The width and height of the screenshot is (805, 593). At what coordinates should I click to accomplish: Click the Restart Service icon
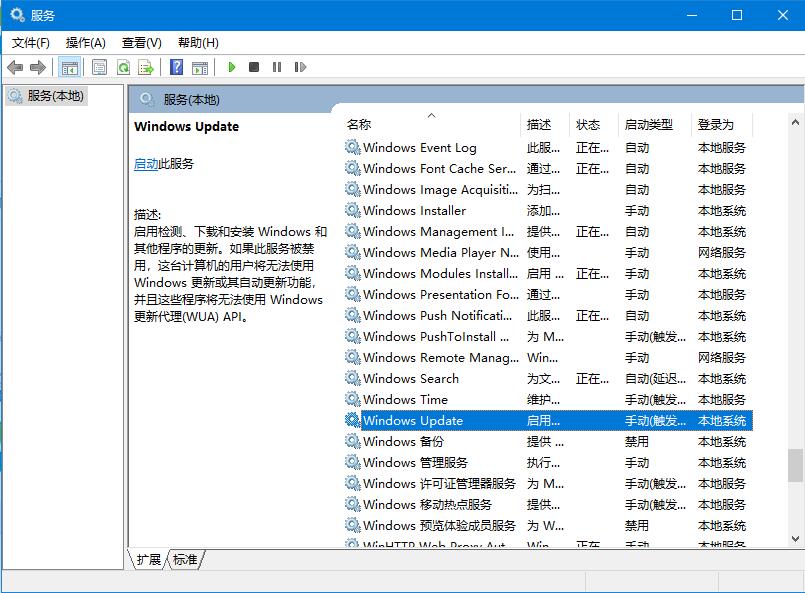tap(300, 67)
